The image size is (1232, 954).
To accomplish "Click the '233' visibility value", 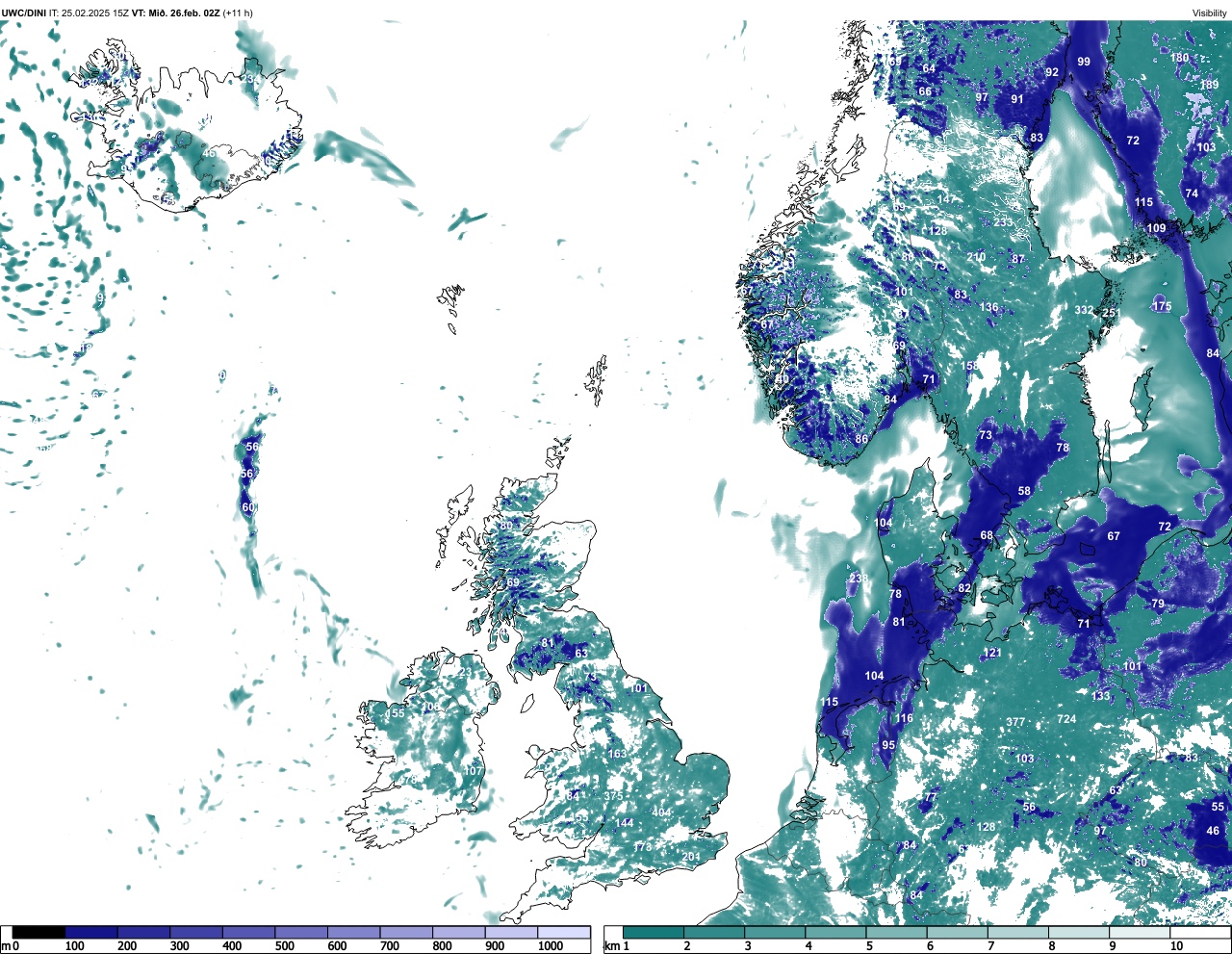I will click(x=1003, y=221).
